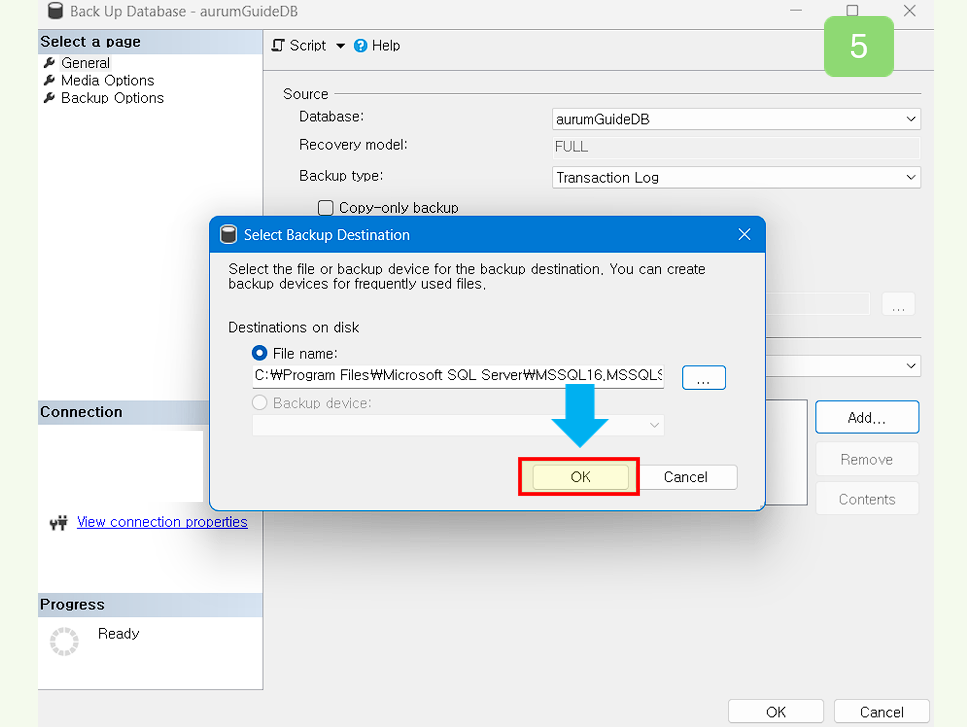Click the Media Options wrench icon

(49, 80)
